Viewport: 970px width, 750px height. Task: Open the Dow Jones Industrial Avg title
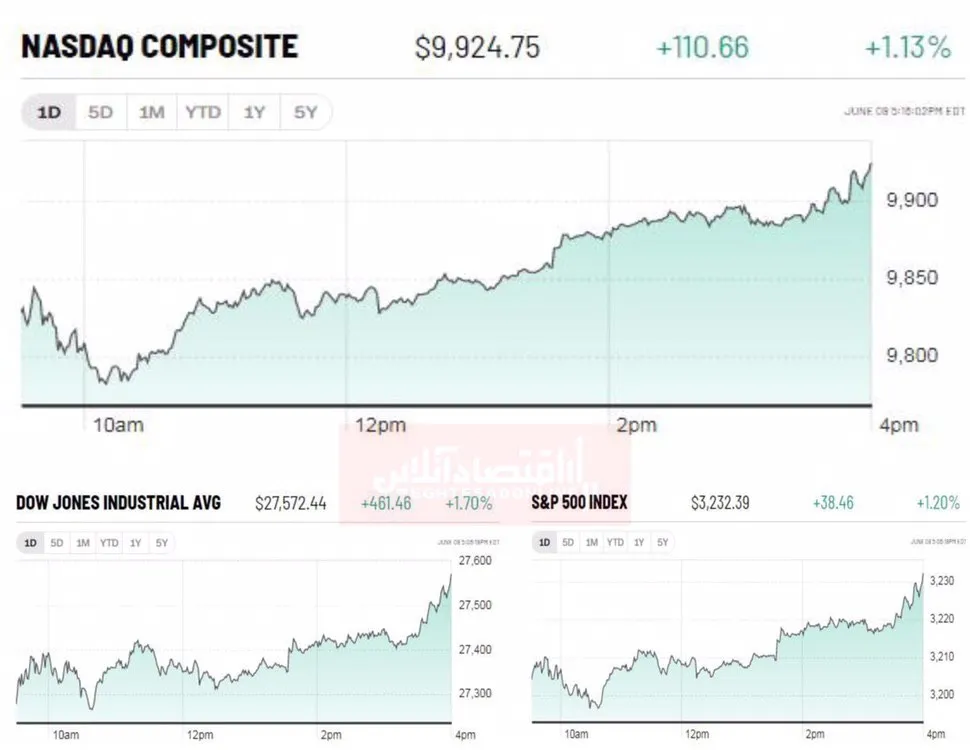118,502
